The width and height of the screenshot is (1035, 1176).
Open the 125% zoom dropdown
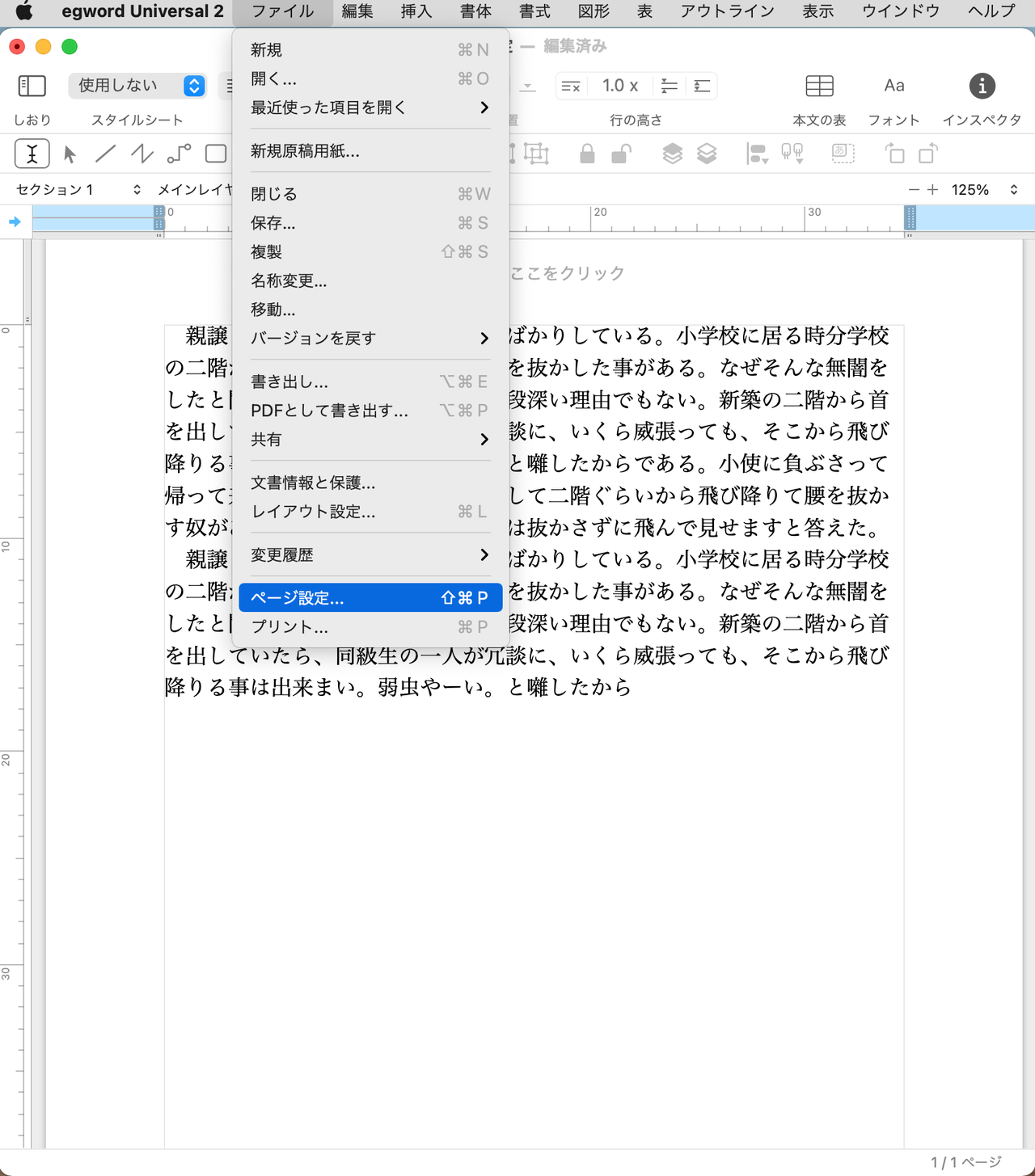click(x=984, y=189)
